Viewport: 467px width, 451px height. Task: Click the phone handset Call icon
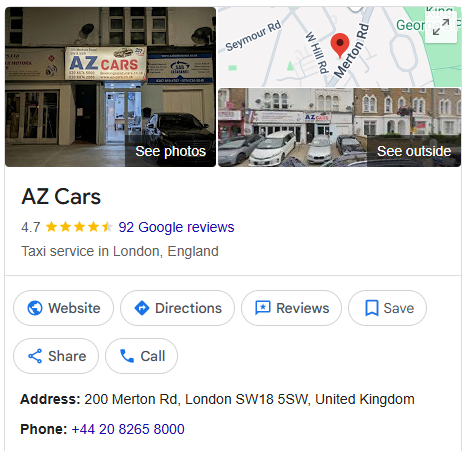tap(127, 356)
